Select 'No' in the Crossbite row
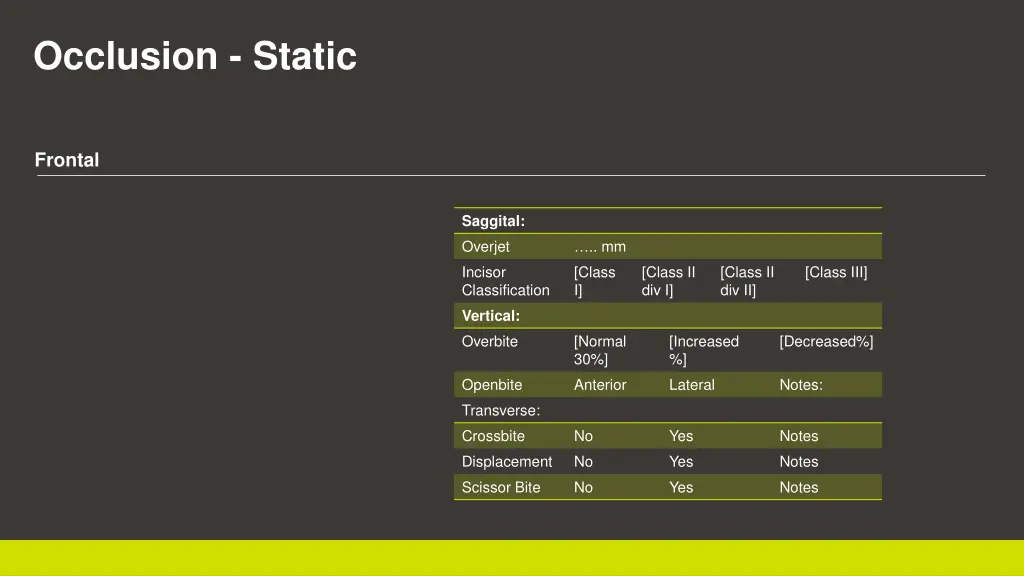 [x=583, y=436]
